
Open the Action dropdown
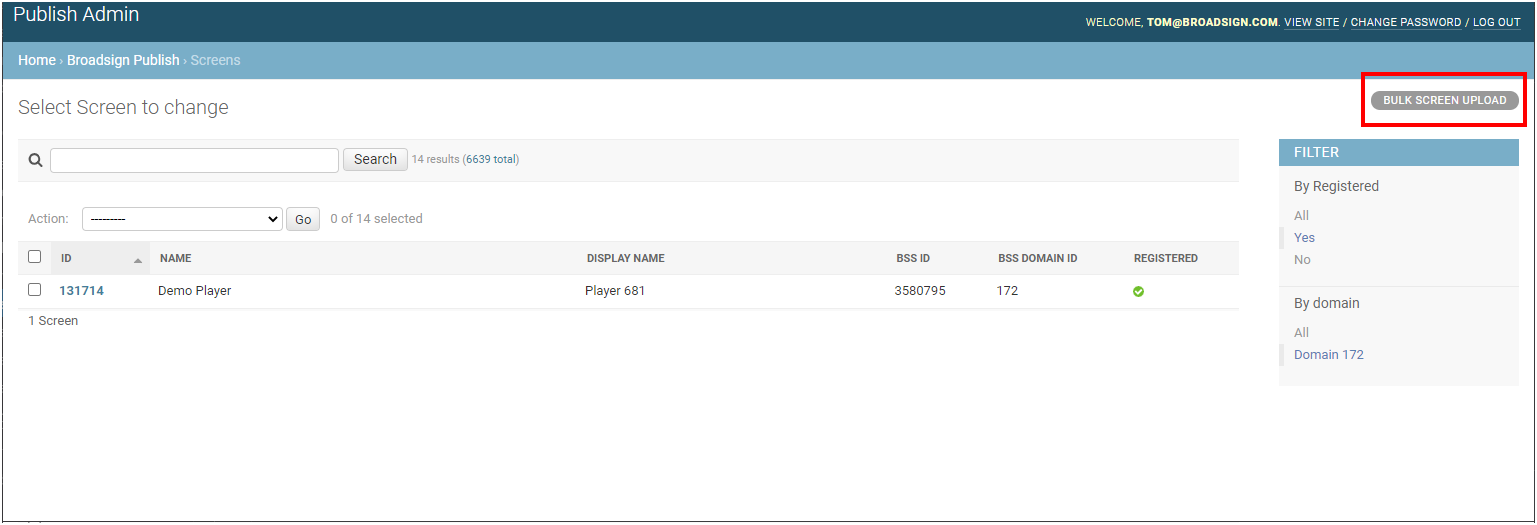pyautogui.click(x=182, y=219)
